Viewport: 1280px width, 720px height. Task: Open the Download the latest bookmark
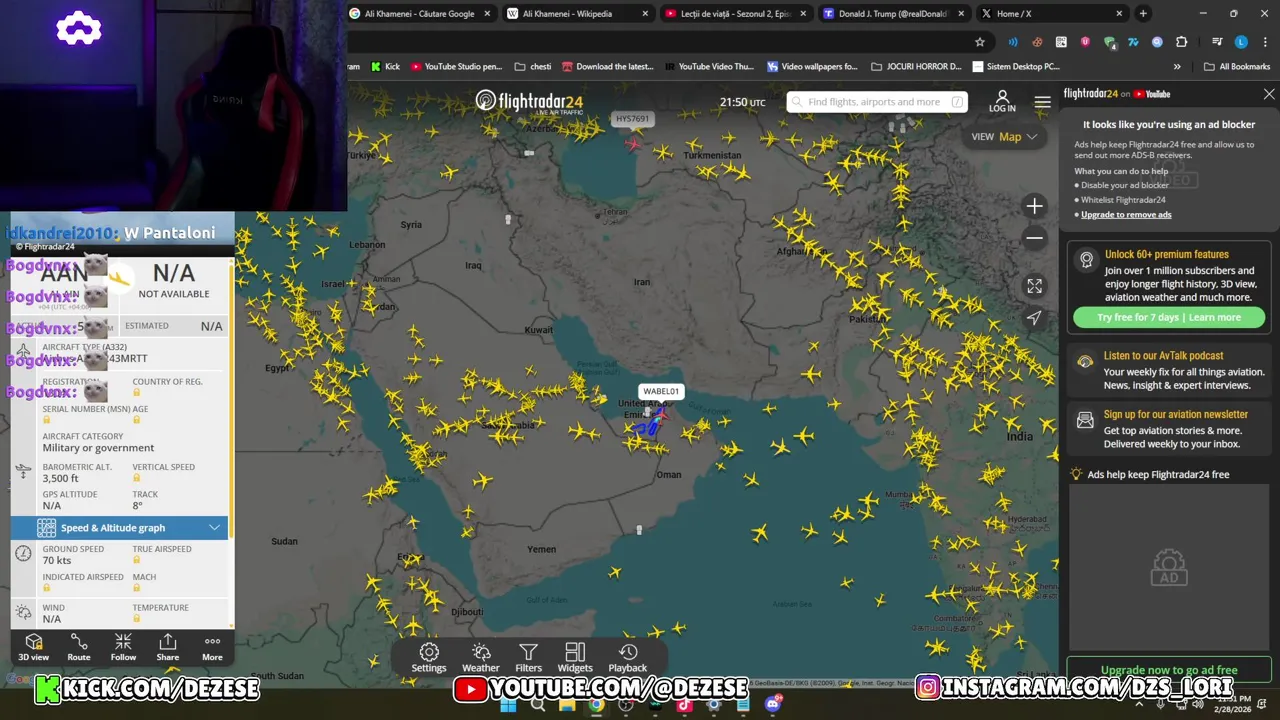[x=608, y=67]
